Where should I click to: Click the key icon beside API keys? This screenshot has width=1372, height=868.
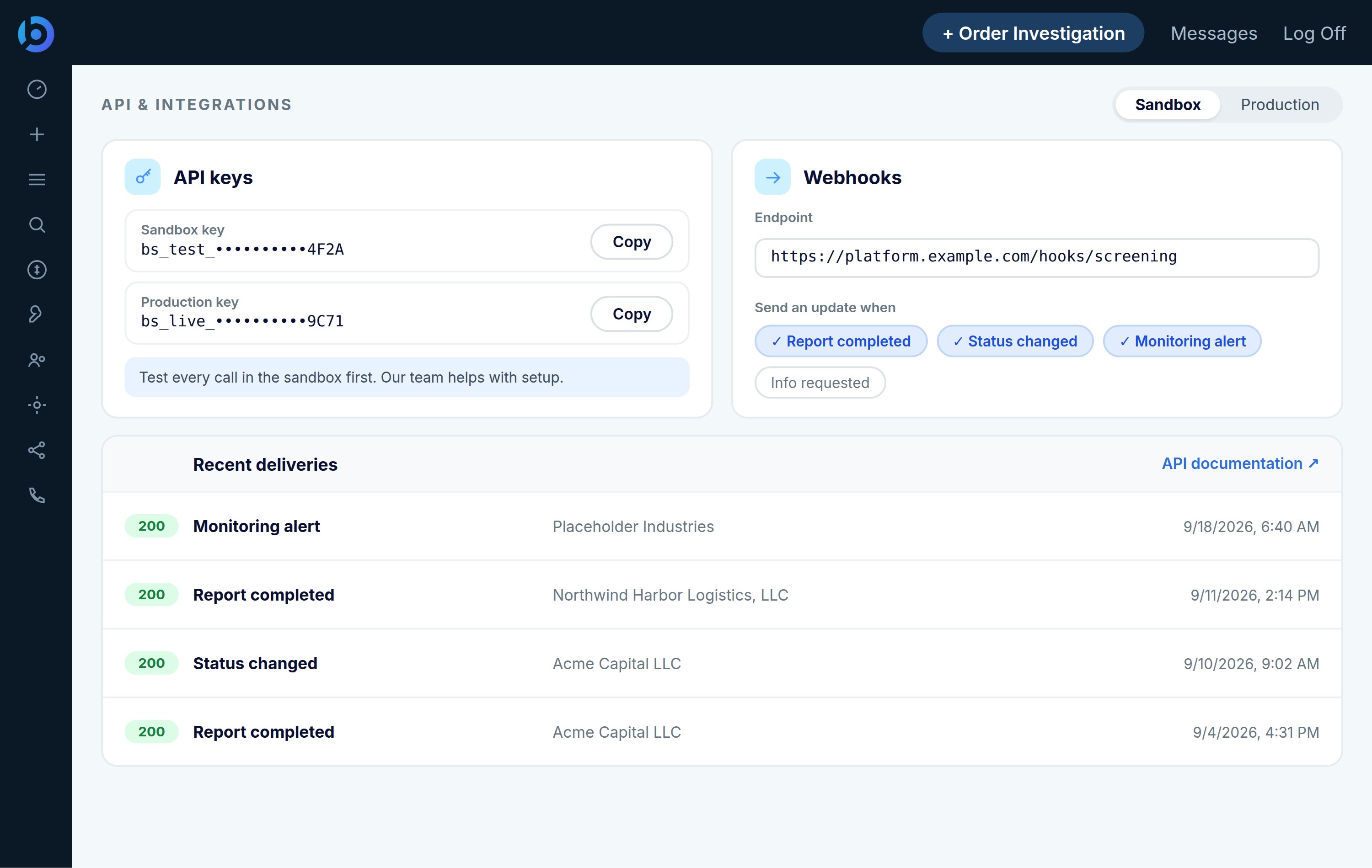[142, 176]
